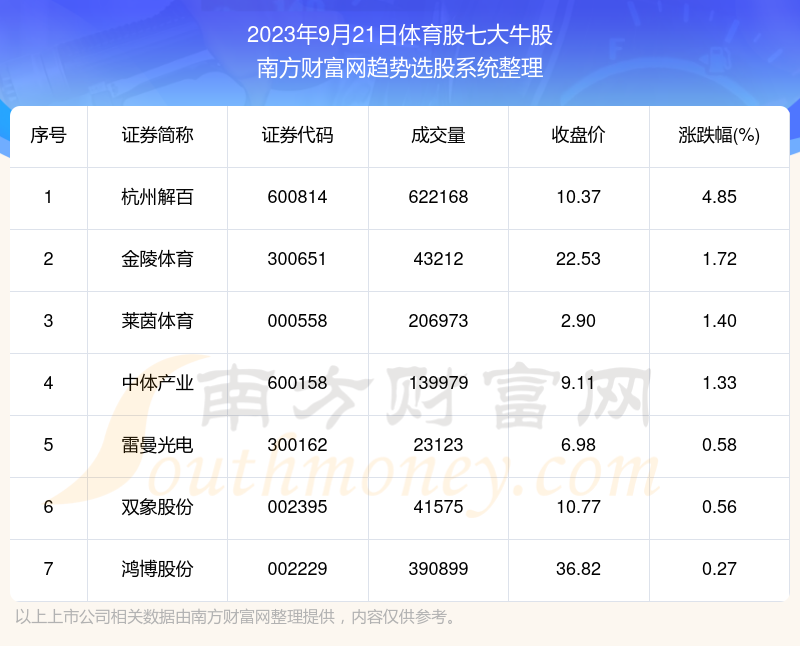Click closing price '36.82'
Viewport: 800px width, 646px height.
(579, 569)
